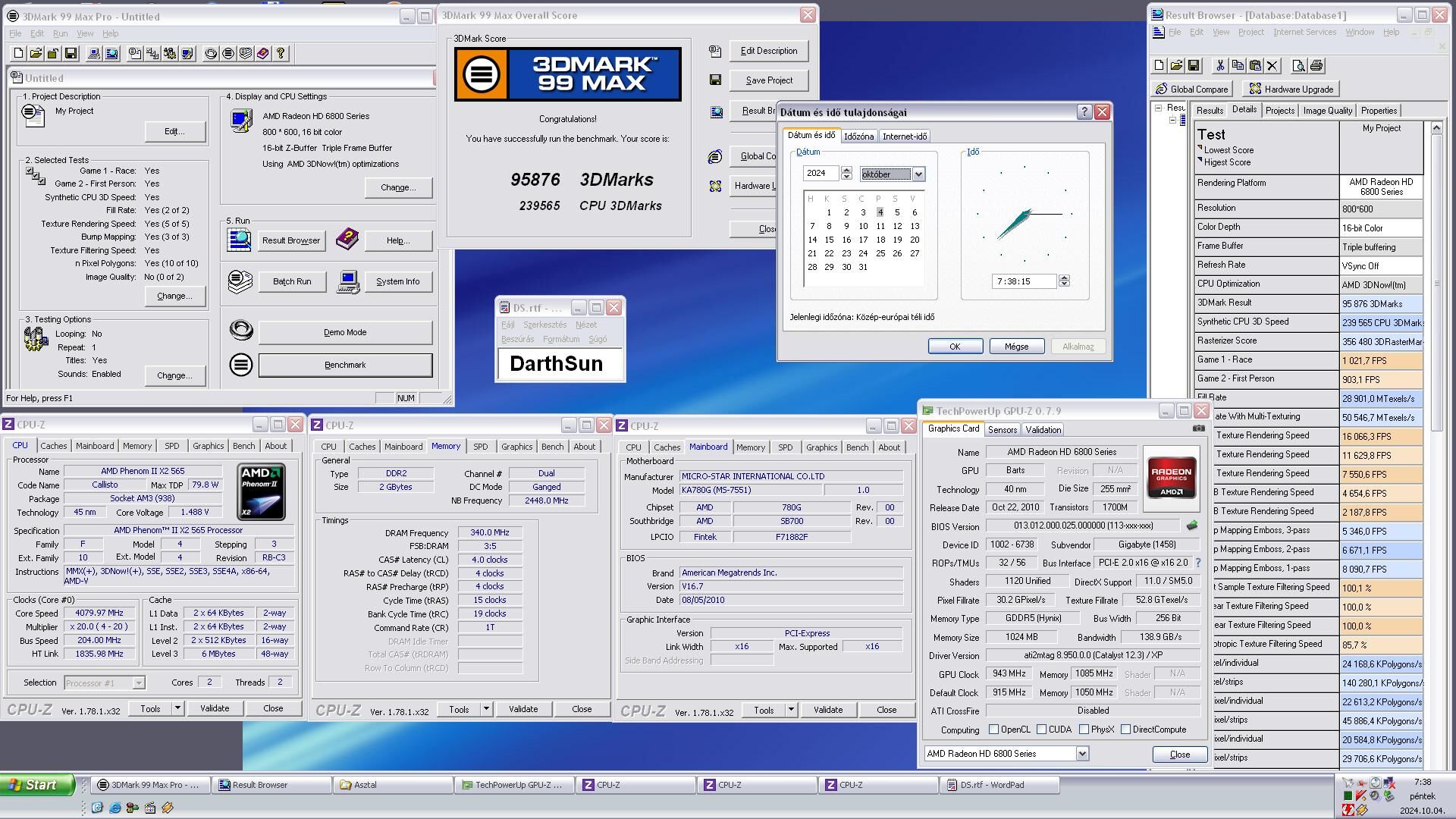
Task: Click Open project folder icon in 3DMark toolbar
Action: (x=36, y=53)
